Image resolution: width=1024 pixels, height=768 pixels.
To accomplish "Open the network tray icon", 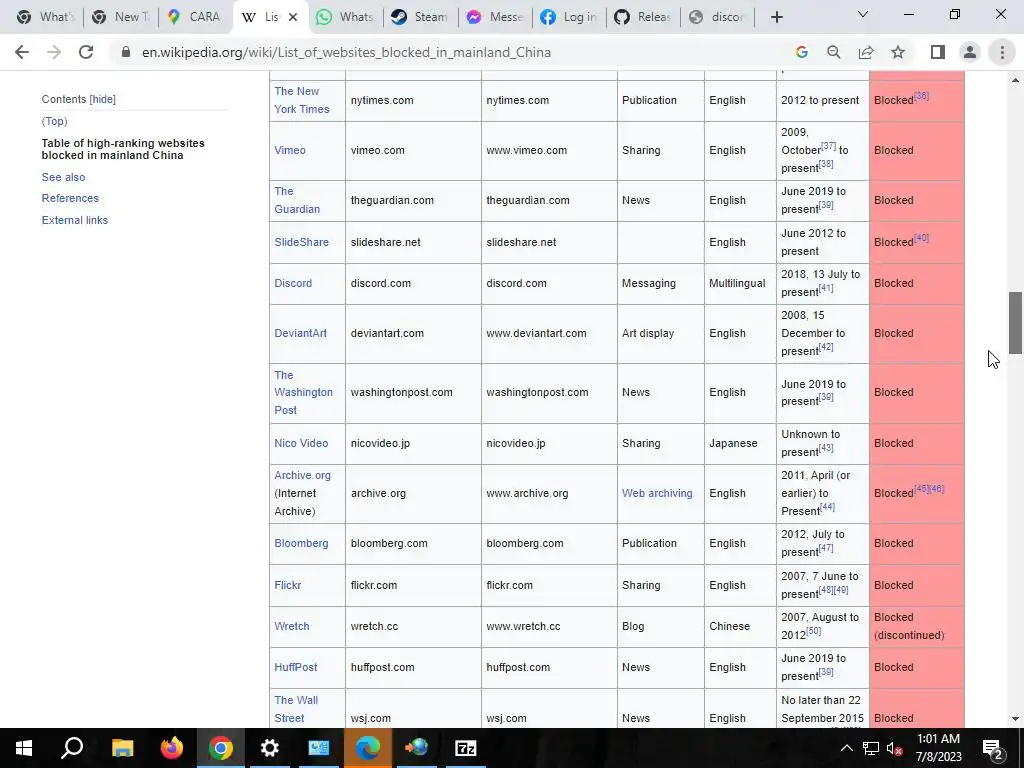I will [x=871, y=748].
